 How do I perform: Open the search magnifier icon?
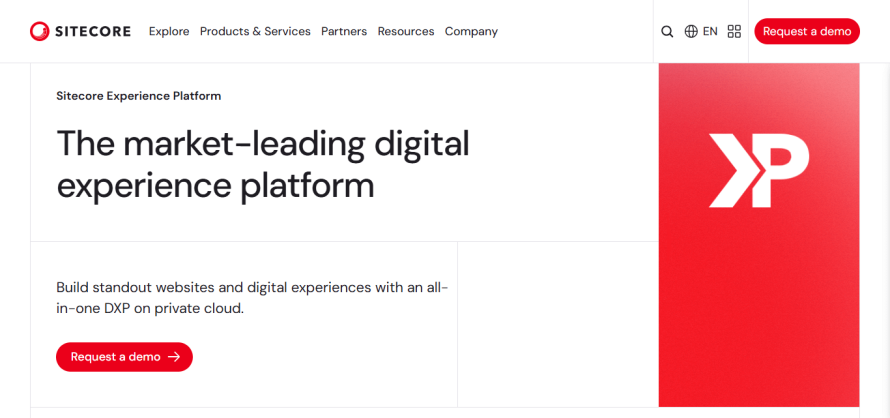pyautogui.click(x=668, y=32)
